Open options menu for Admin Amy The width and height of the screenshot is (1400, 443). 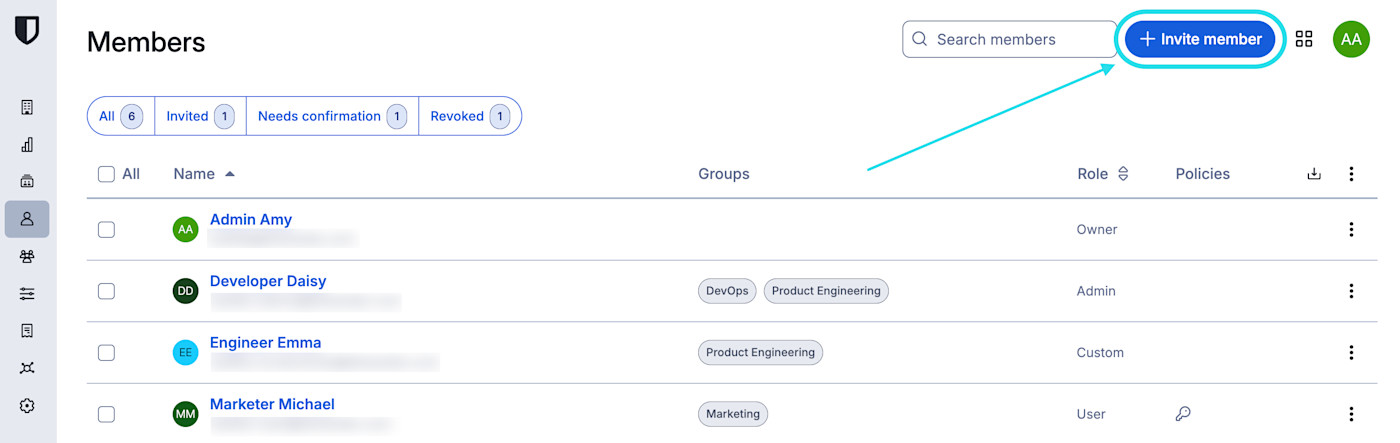pyautogui.click(x=1351, y=230)
